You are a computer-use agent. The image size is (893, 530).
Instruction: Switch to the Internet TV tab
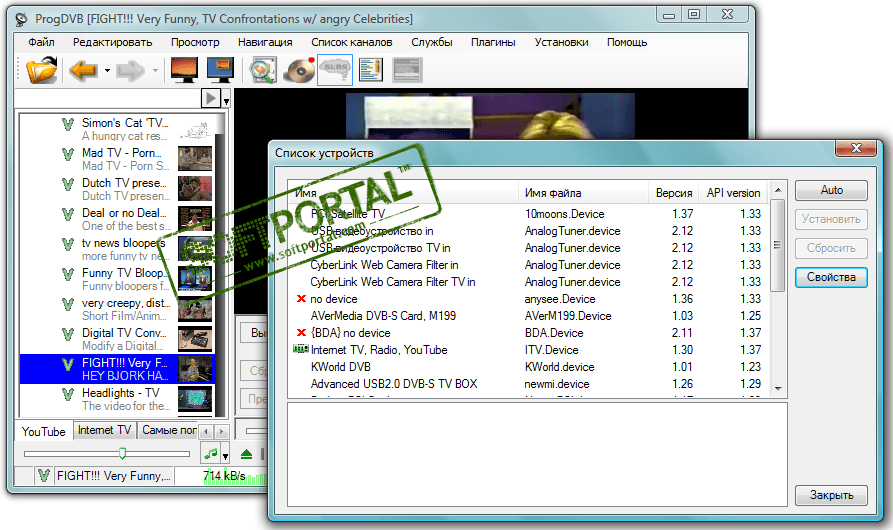(x=105, y=430)
